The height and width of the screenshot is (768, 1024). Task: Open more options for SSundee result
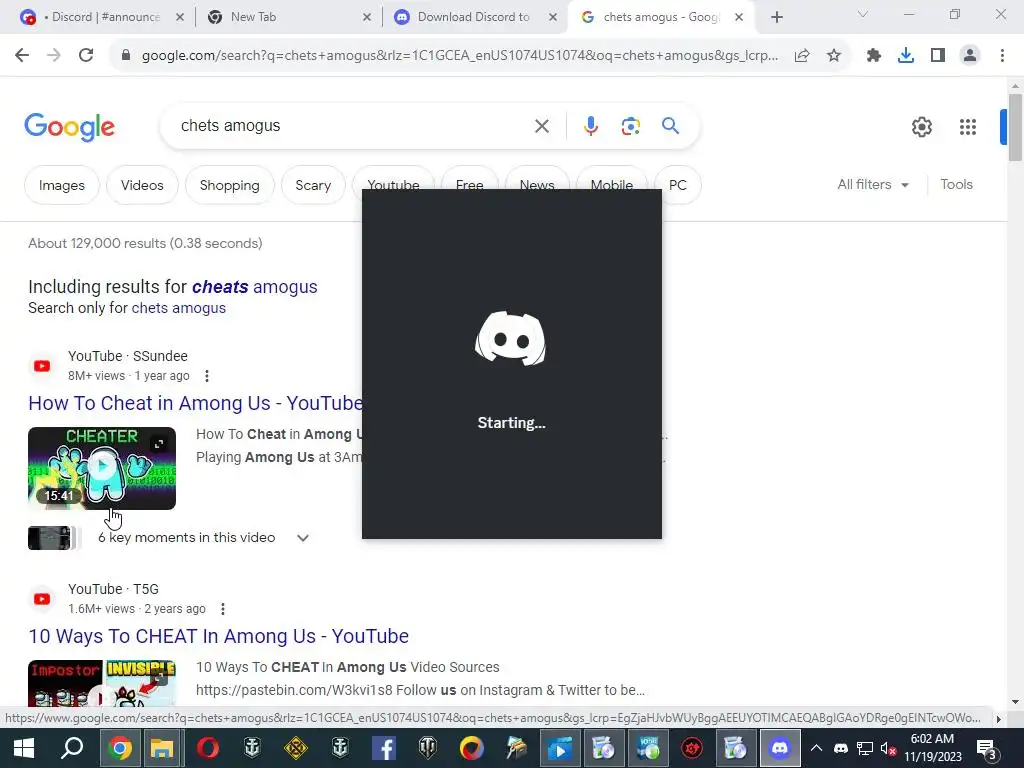tap(206, 376)
